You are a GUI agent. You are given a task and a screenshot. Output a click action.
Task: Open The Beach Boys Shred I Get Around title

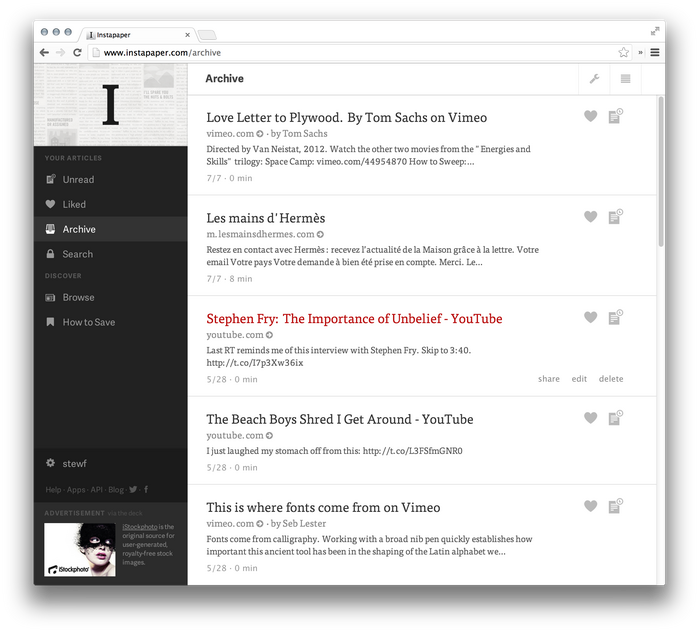point(340,419)
